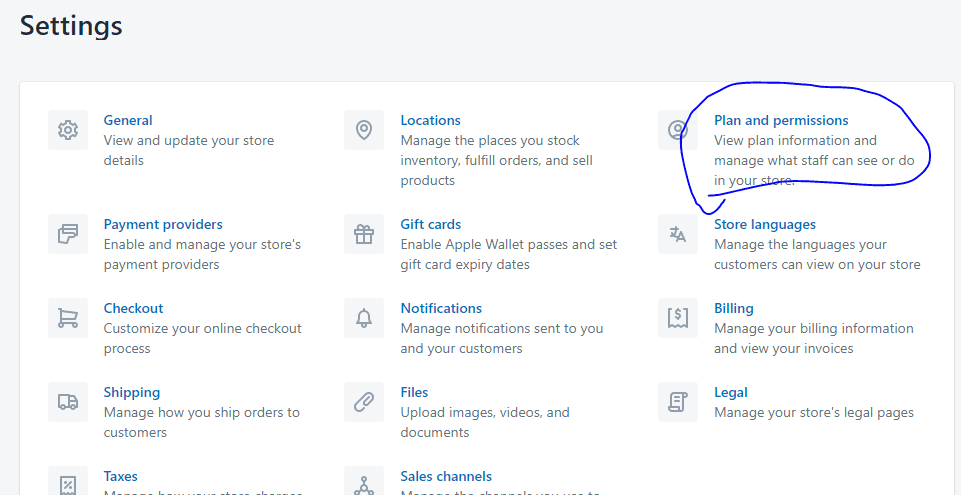Image resolution: width=961 pixels, height=495 pixels.
Task: Open the Locations settings link
Action: tap(431, 120)
